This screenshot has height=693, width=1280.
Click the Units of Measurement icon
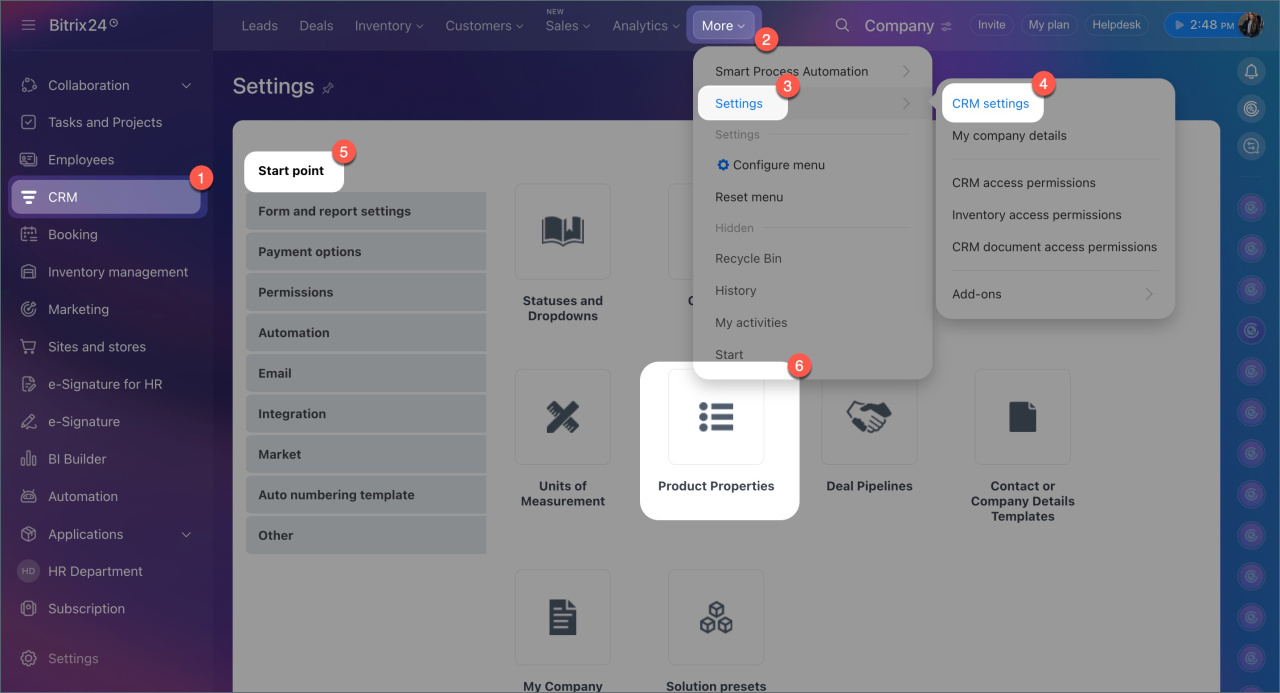[563, 417]
